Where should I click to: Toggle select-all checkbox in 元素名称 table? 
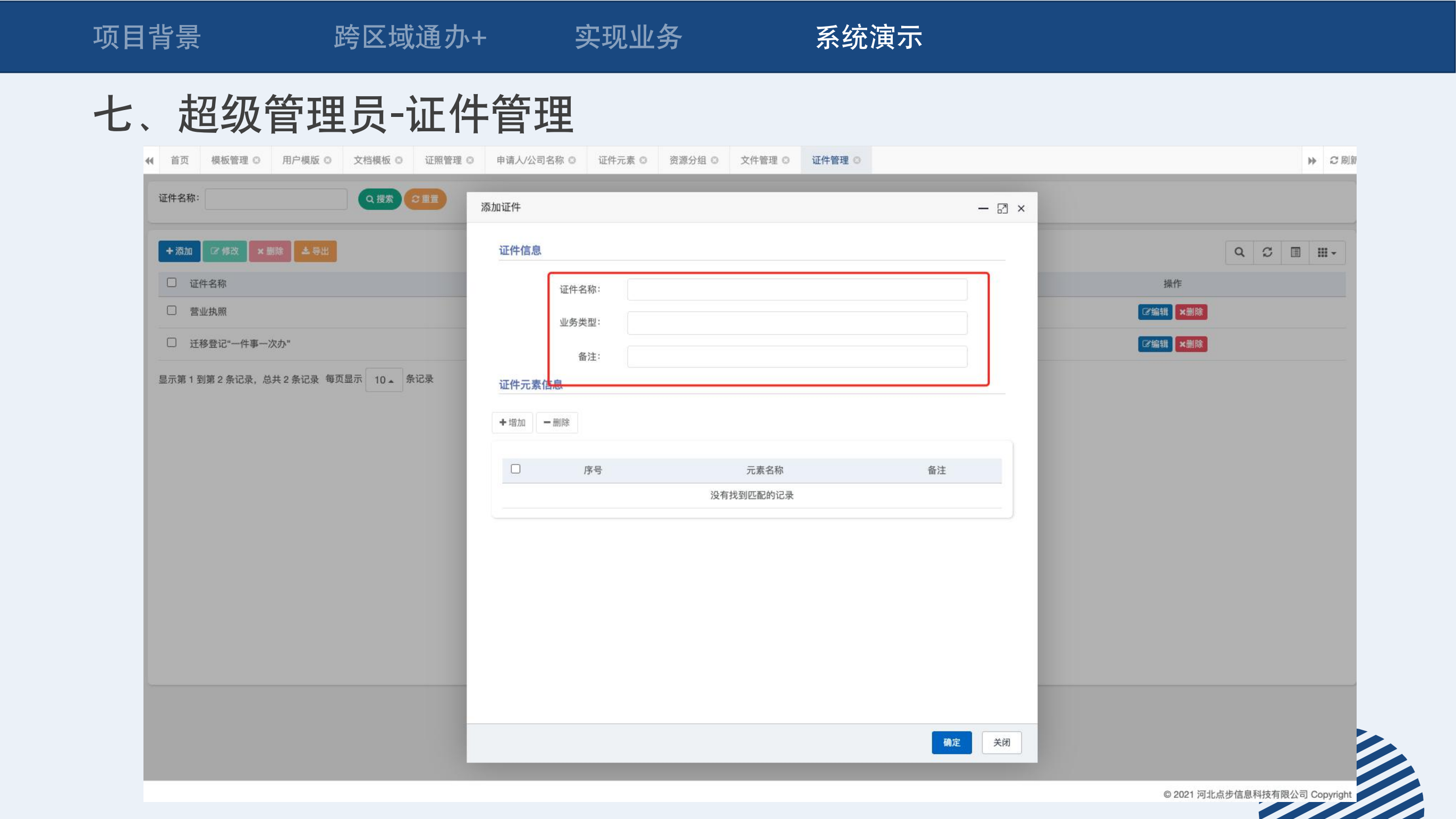coord(515,469)
